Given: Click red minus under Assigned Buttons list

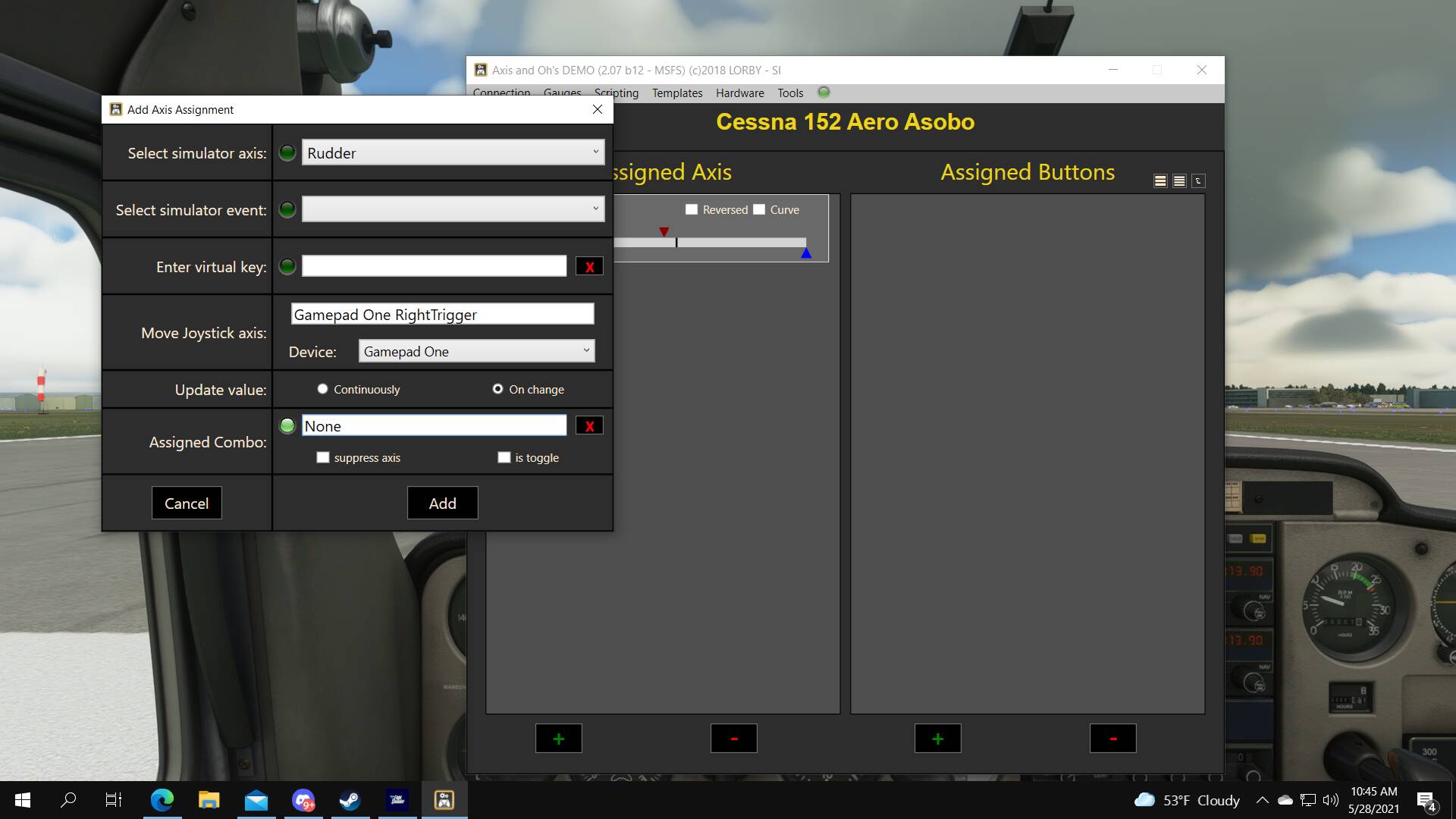Looking at the screenshot, I should click(1113, 738).
